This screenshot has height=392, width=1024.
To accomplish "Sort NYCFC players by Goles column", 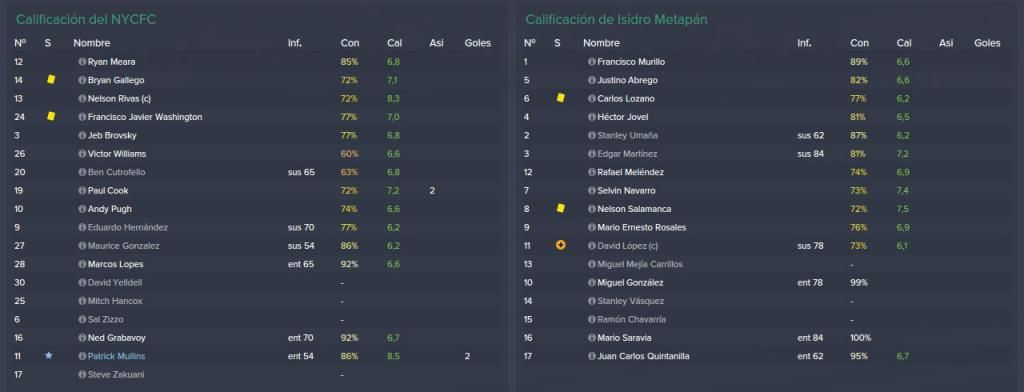I will tap(477, 43).
